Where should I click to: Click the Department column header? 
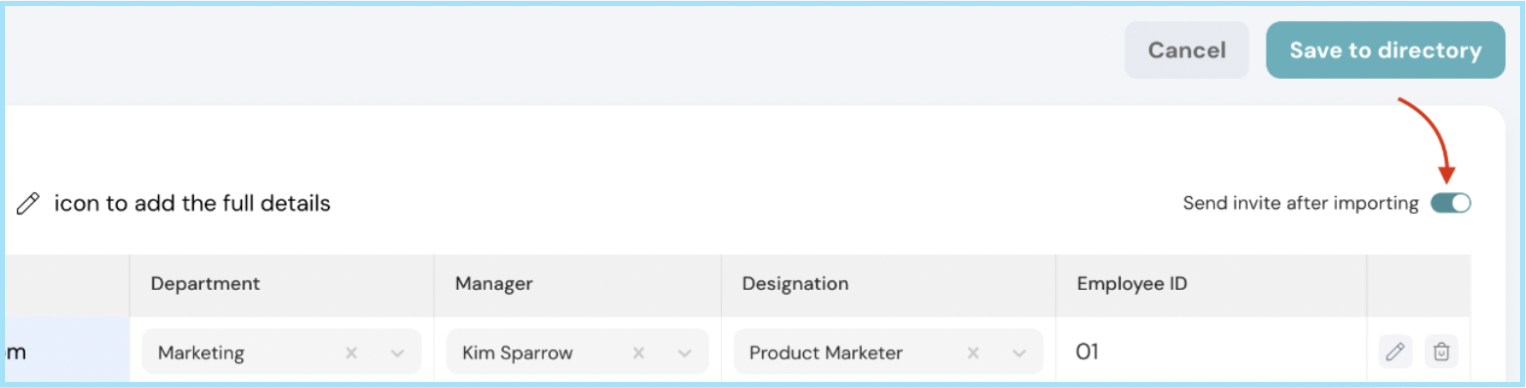pyautogui.click(x=205, y=284)
